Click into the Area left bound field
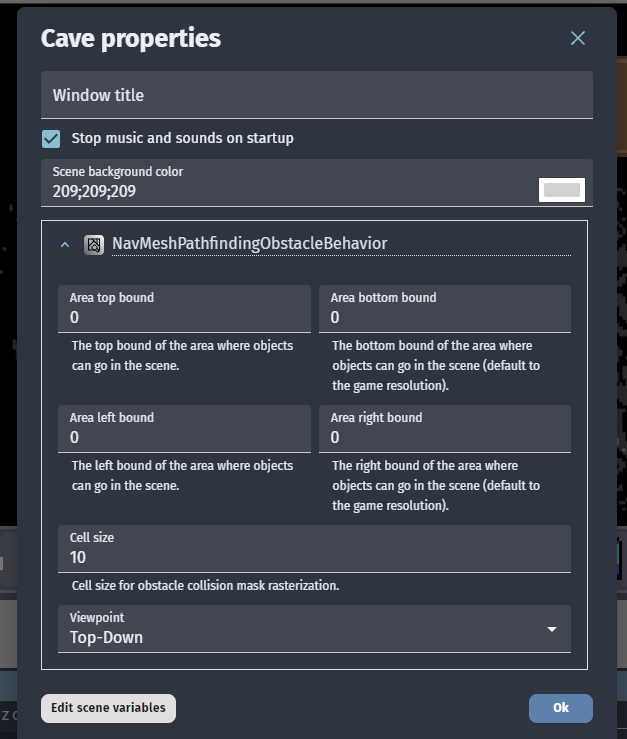This screenshot has width=627, height=739. point(185,437)
